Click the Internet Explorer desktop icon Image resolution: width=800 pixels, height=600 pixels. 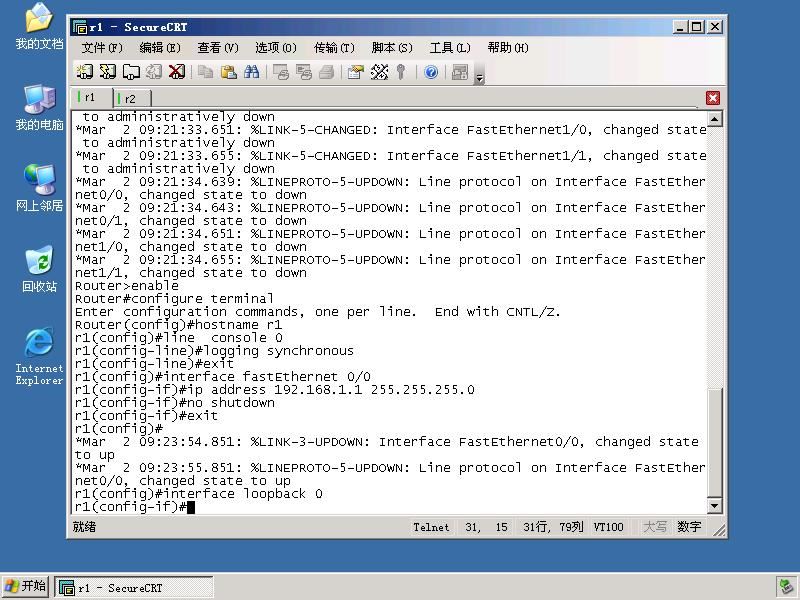coord(39,356)
